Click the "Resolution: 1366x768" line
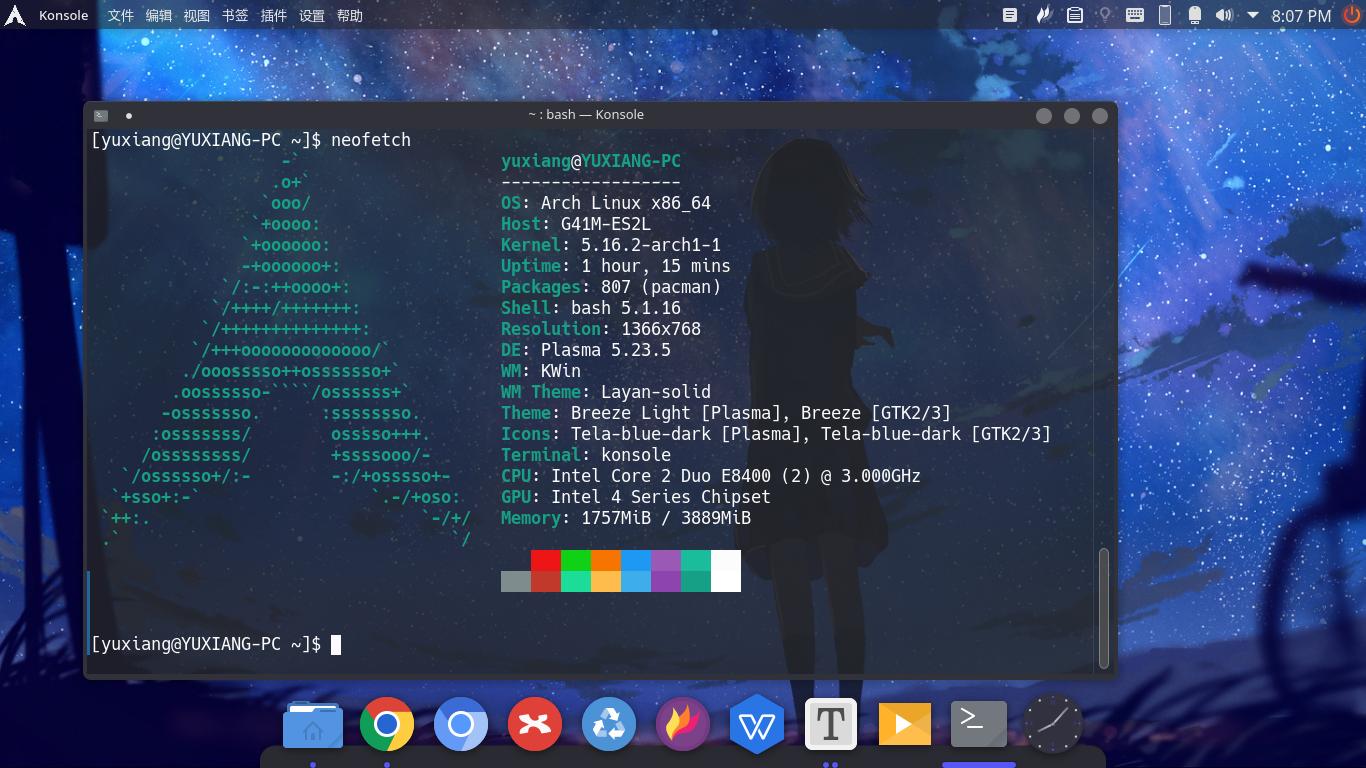The height and width of the screenshot is (768, 1366). tap(601, 329)
